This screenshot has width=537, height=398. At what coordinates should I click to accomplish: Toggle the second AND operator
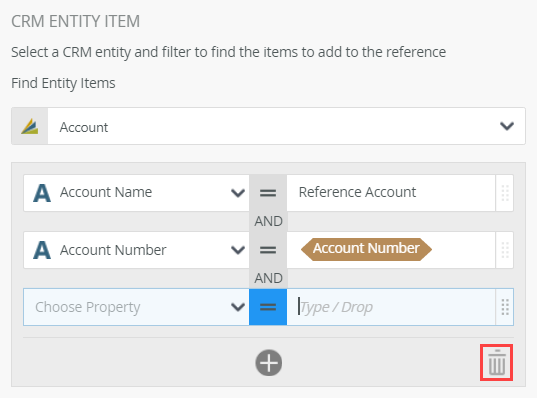268,278
